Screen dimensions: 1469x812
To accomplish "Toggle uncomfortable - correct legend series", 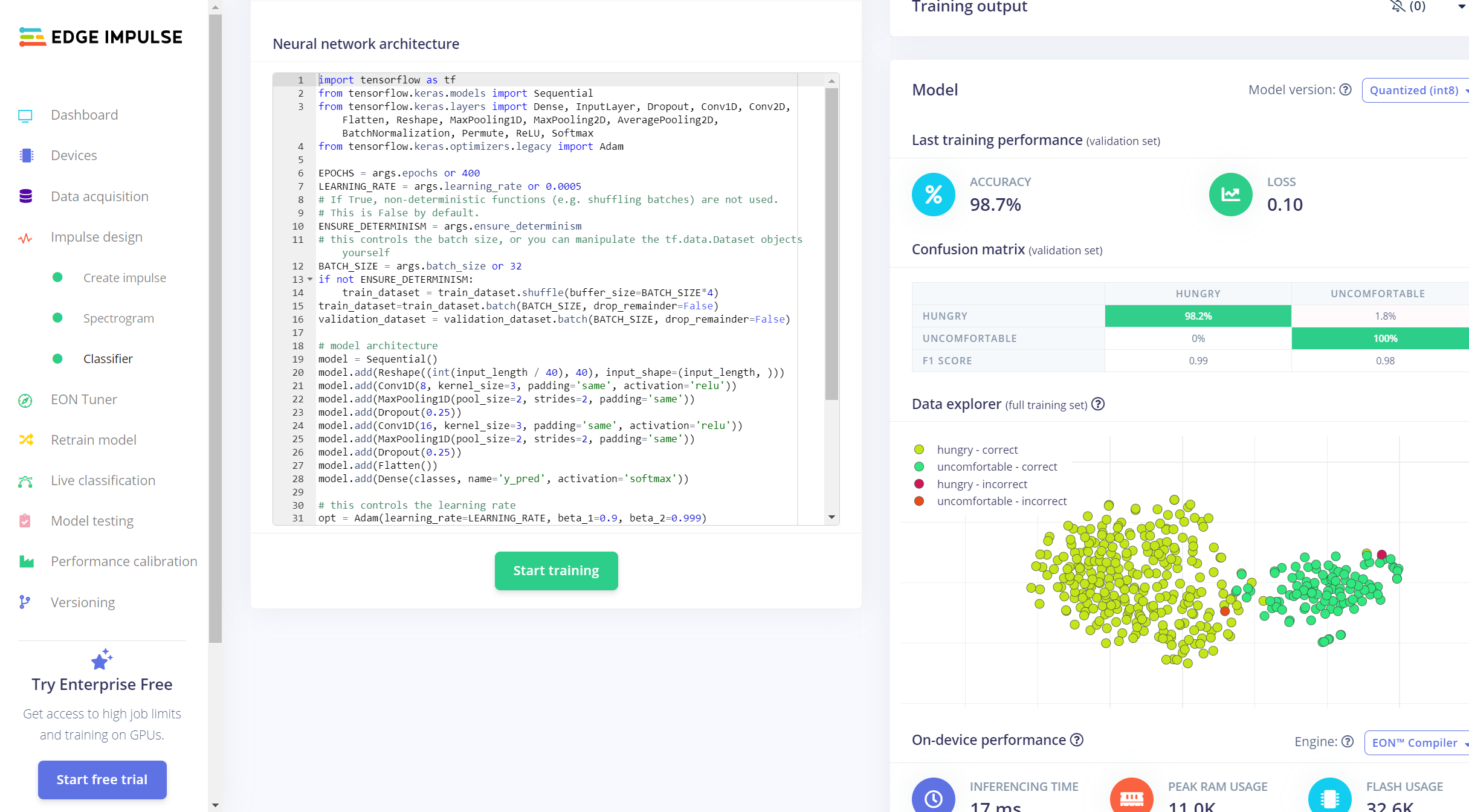I will tap(996, 466).
